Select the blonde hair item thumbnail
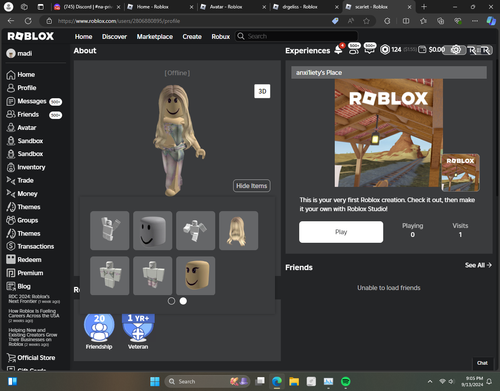The width and height of the screenshot is (500, 391). pos(238,230)
